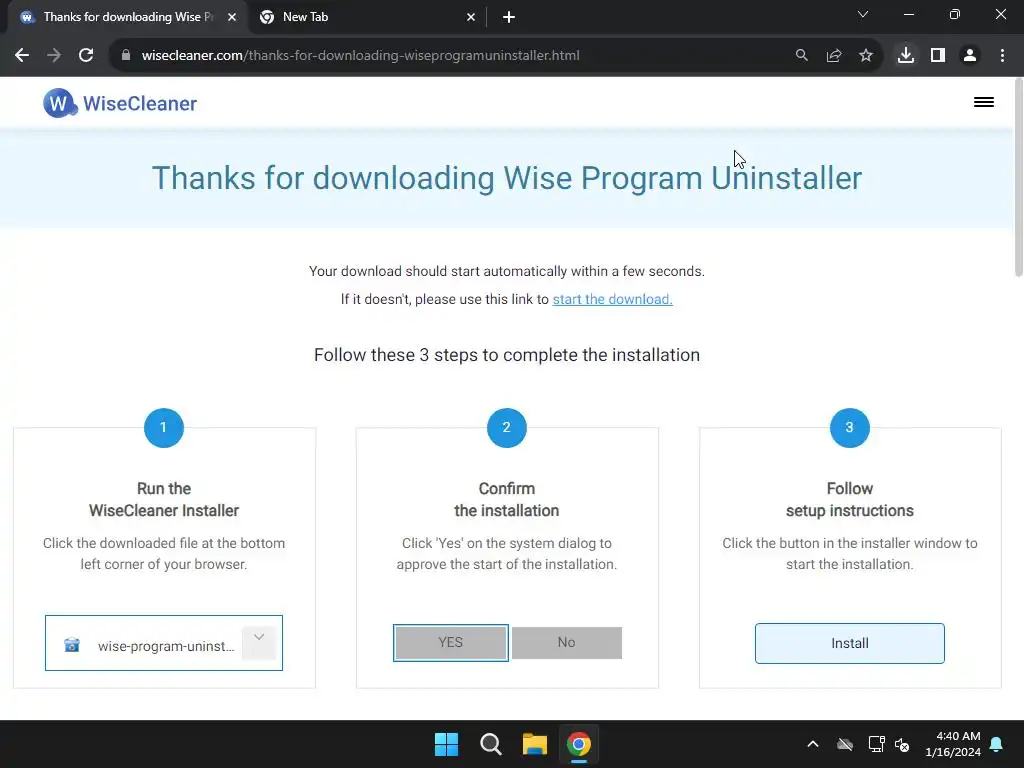The image size is (1024, 768).
Task: Open the network tray icon
Action: [x=876, y=744]
